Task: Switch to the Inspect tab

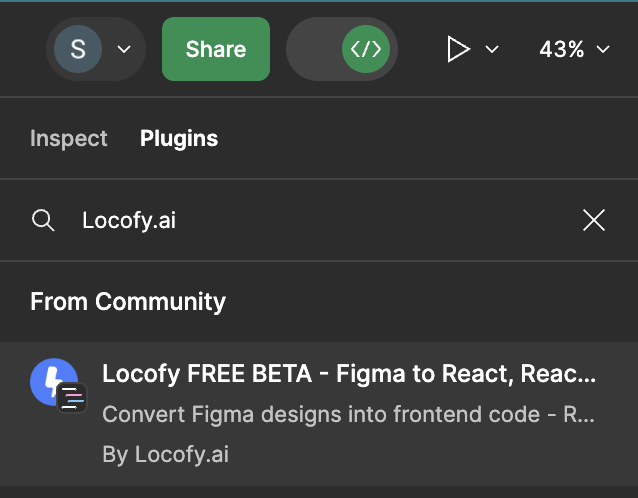Action: coord(69,138)
